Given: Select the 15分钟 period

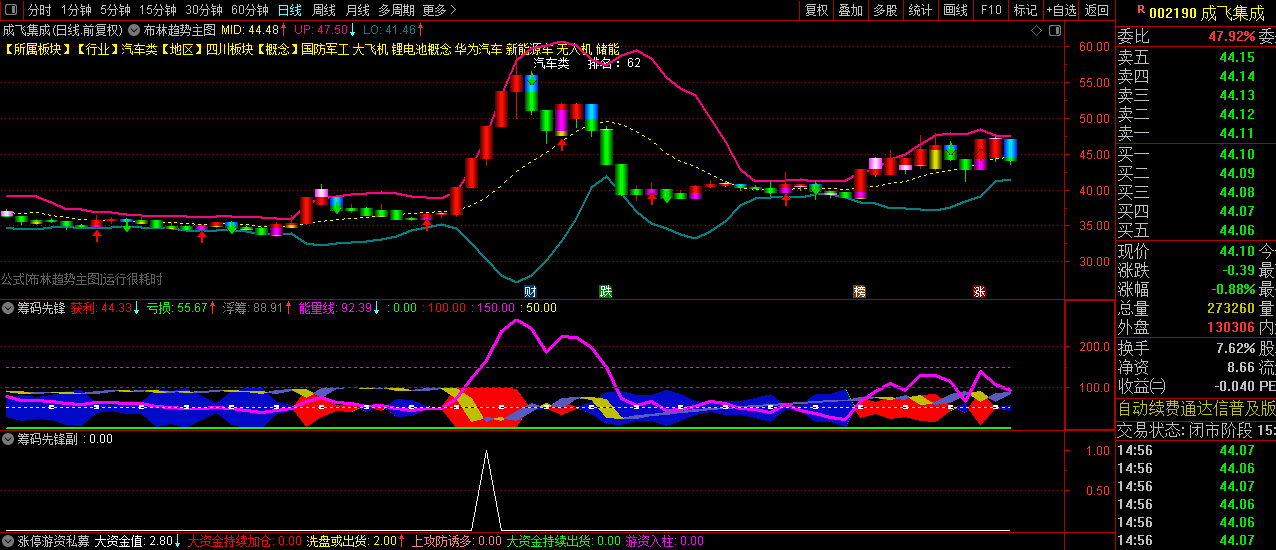Looking at the screenshot, I should point(157,10).
